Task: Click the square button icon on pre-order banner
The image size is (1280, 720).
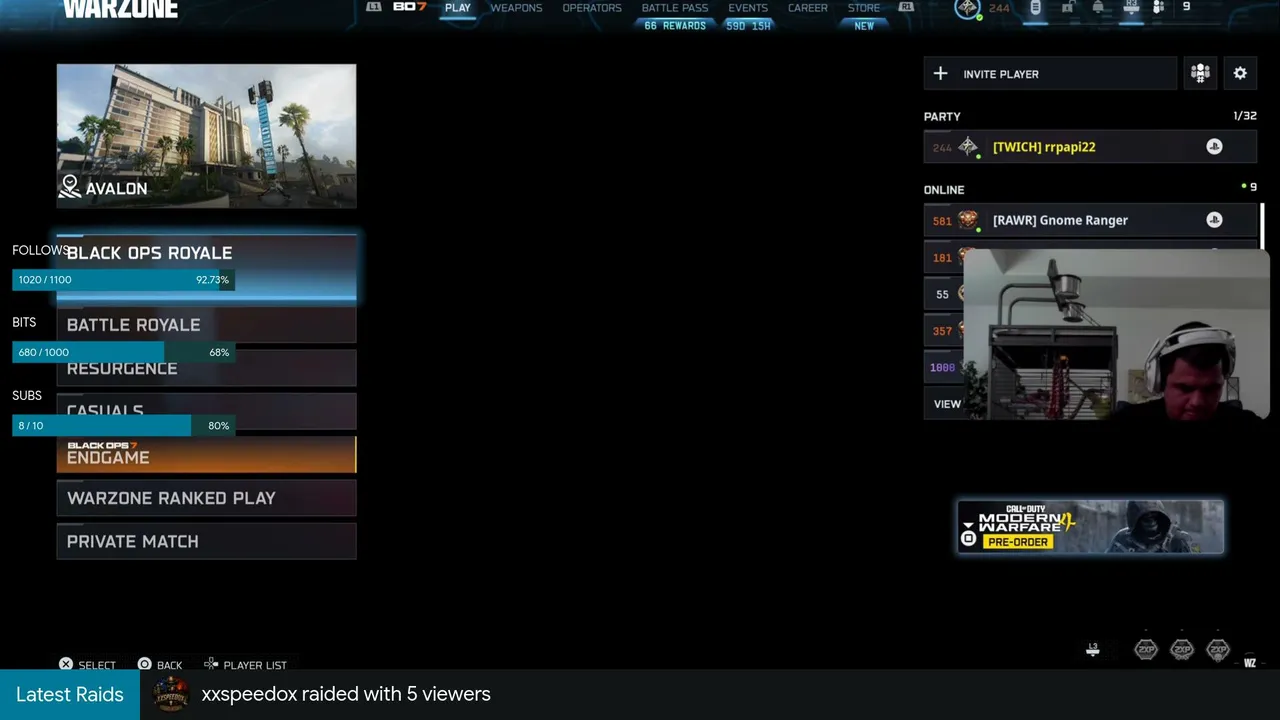Action: coord(968,539)
